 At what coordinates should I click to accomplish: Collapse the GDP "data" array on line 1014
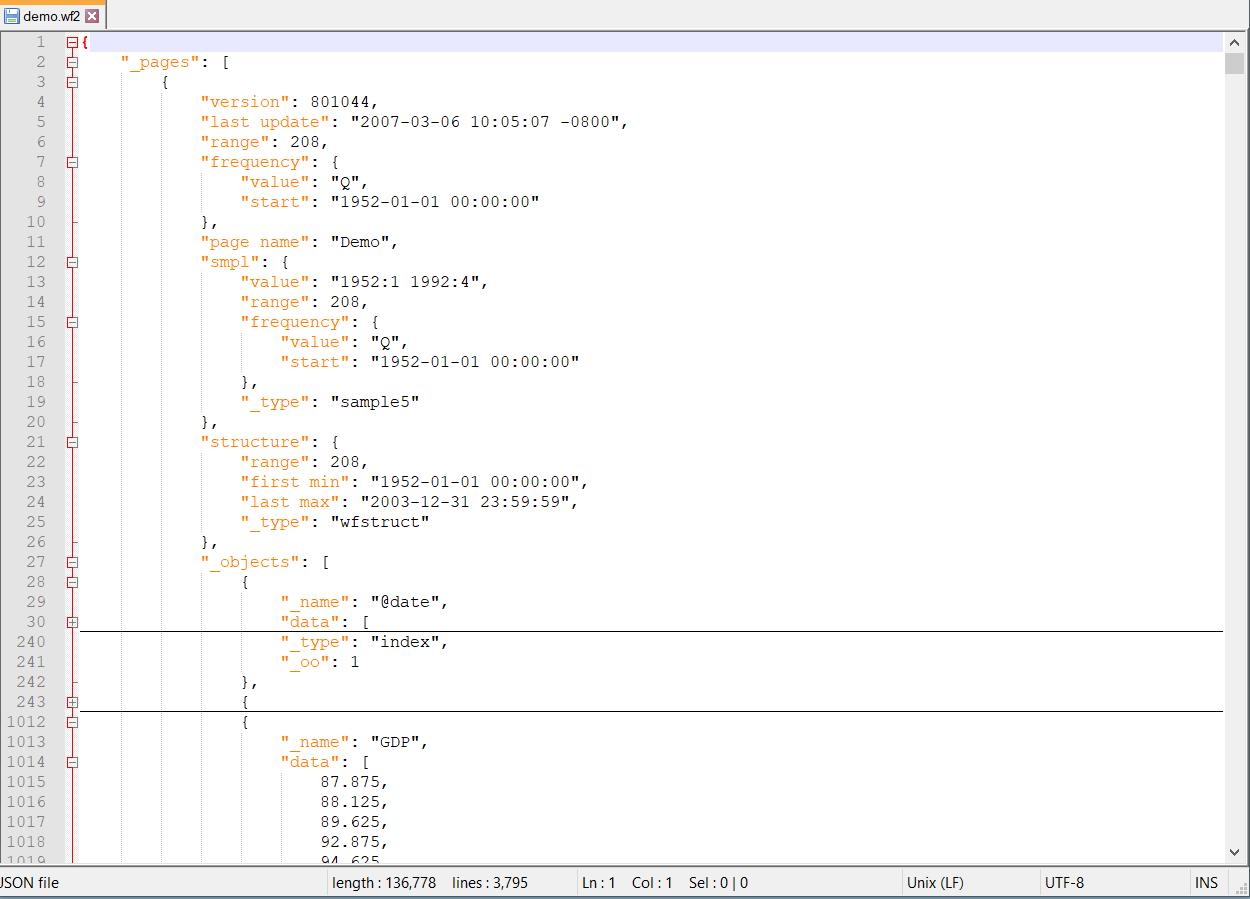72,762
